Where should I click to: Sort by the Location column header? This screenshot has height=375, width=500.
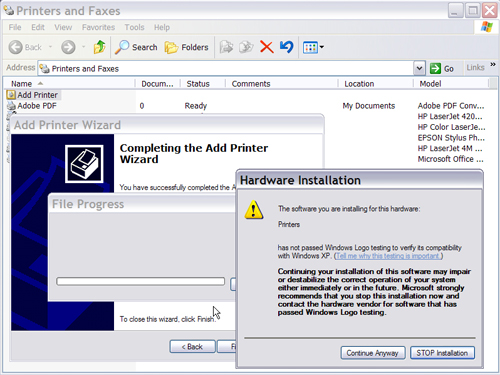pos(376,84)
